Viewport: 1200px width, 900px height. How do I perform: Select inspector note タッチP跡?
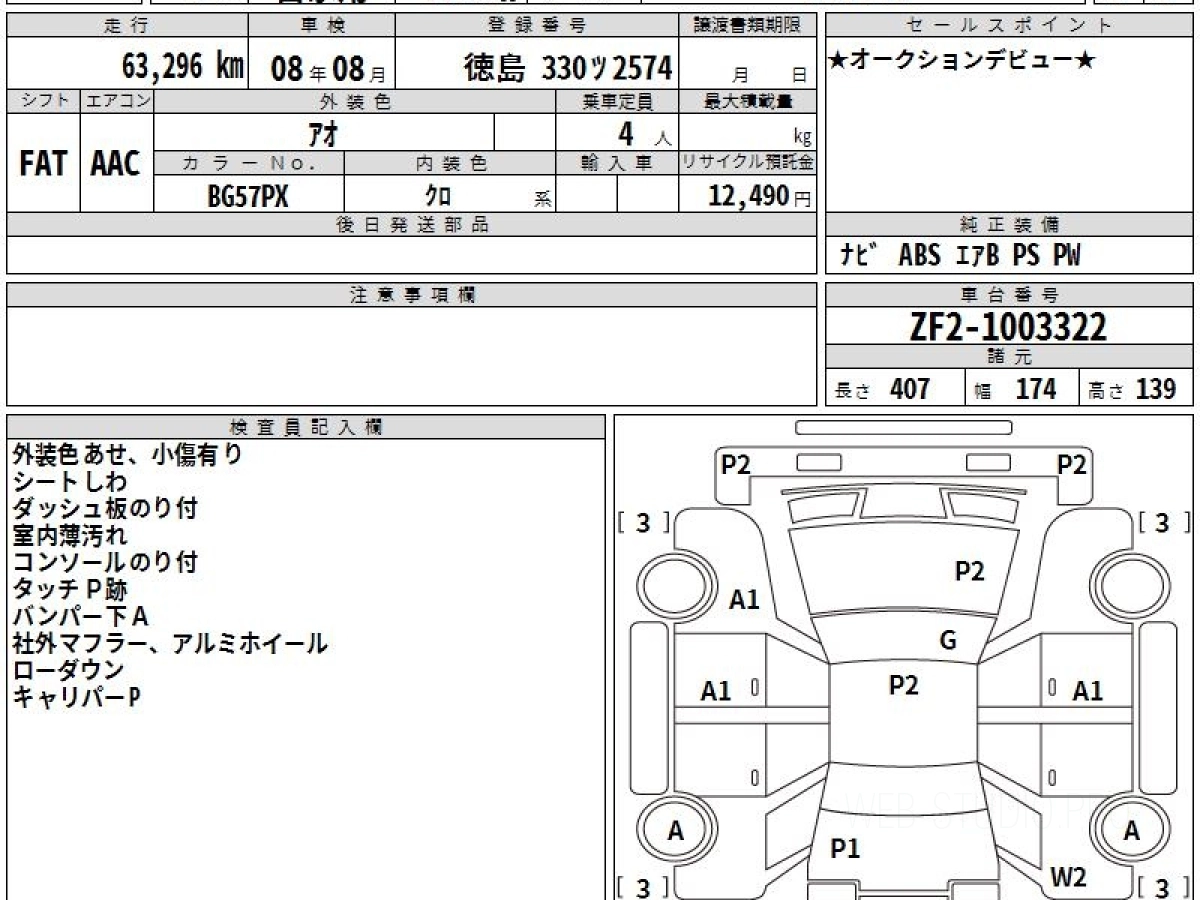pyautogui.click(x=70, y=590)
